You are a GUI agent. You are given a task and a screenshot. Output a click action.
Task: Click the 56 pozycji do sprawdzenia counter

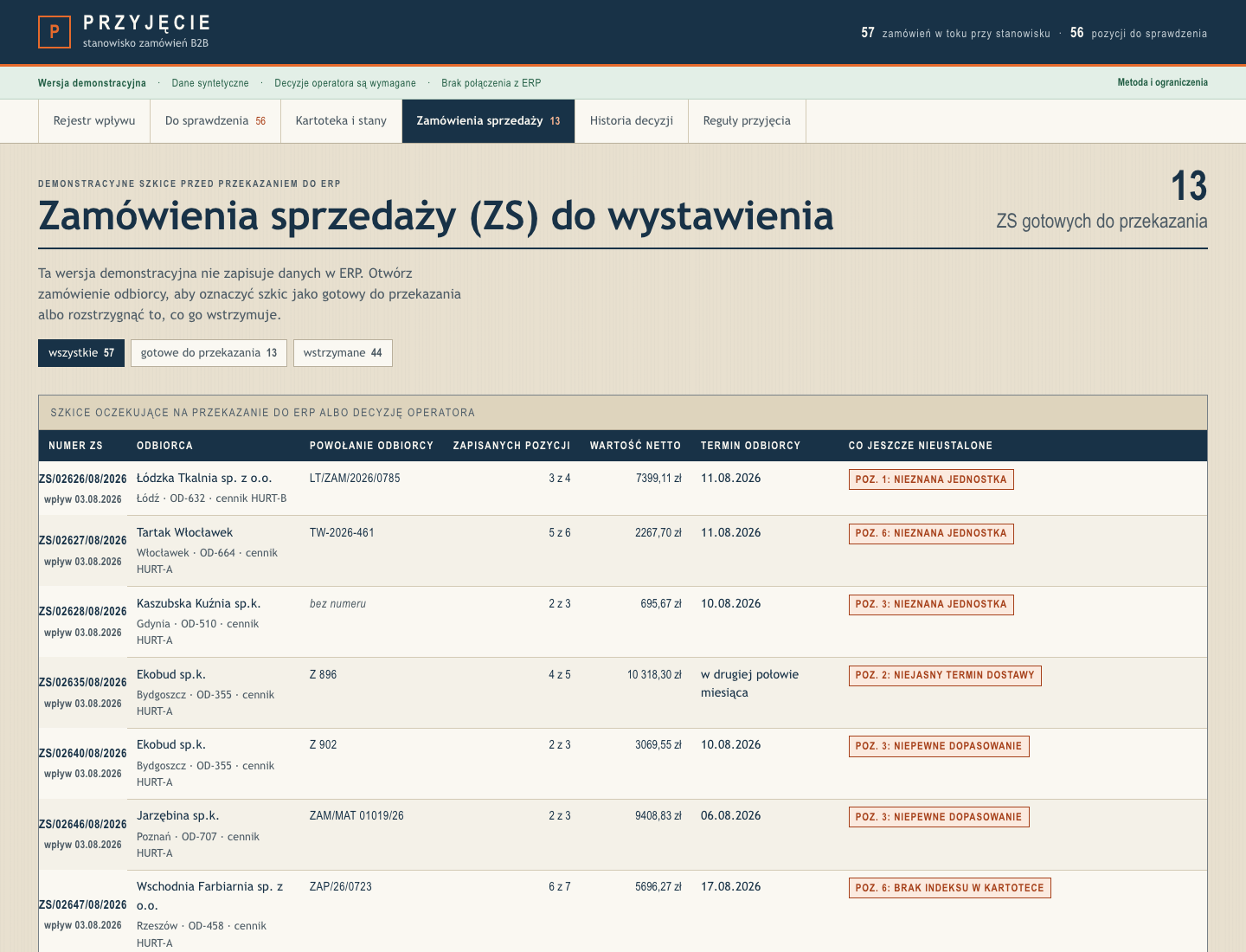pyautogui.click(x=1139, y=33)
